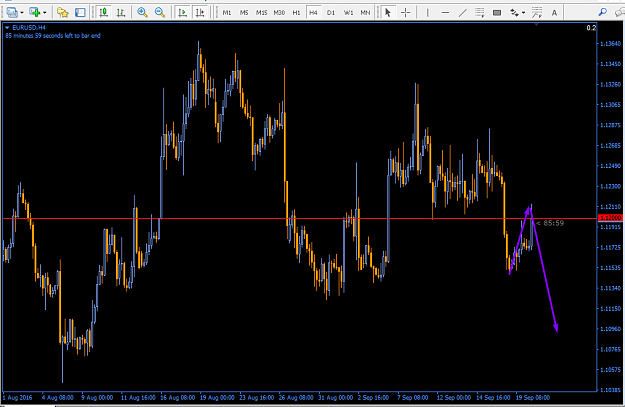Viewport: 625px width, 407px height.
Task: Click the 7 Sep 08:00 date label
Action: tap(413, 397)
